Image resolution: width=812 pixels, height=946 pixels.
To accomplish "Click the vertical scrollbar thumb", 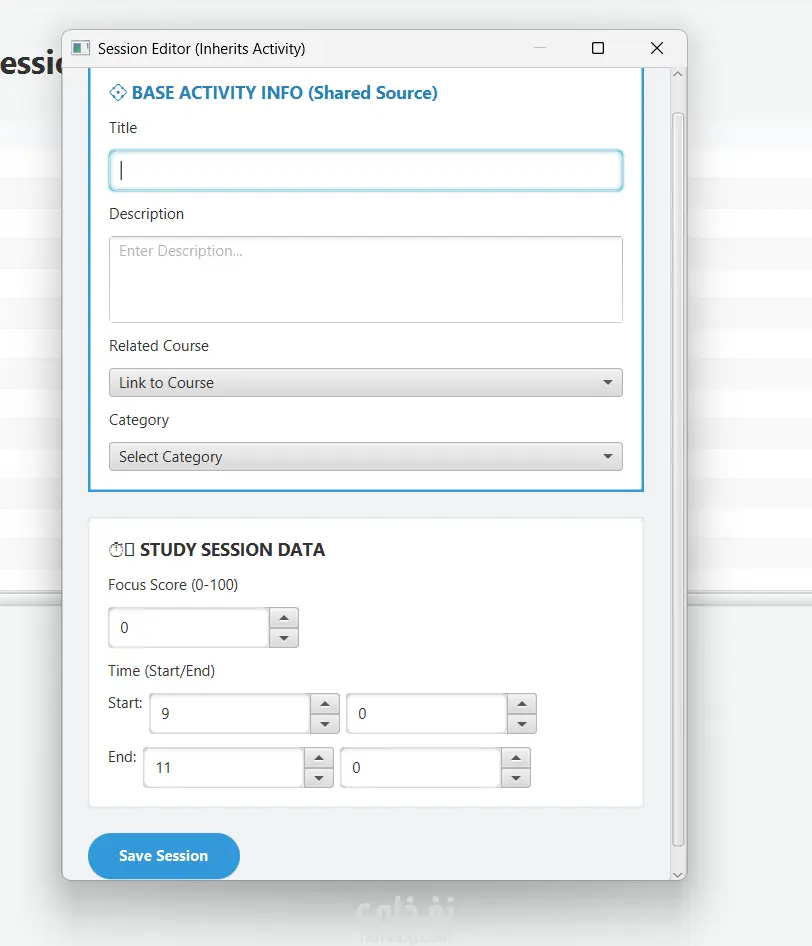I will pos(677,480).
